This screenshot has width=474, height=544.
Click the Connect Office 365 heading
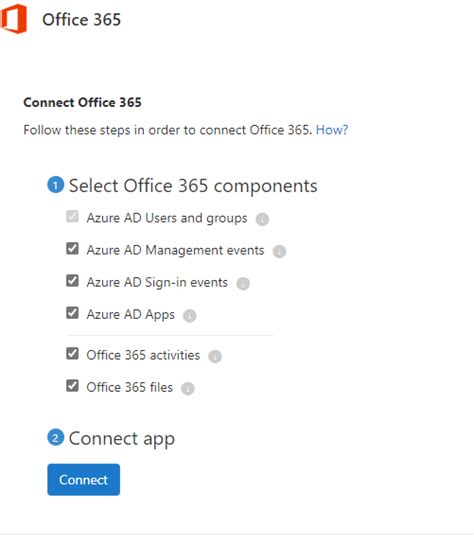(82, 102)
